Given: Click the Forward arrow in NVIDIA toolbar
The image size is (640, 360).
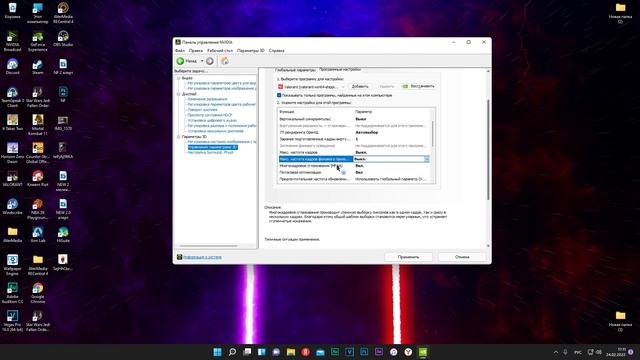Looking at the screenshot, I should pos(210,61).
